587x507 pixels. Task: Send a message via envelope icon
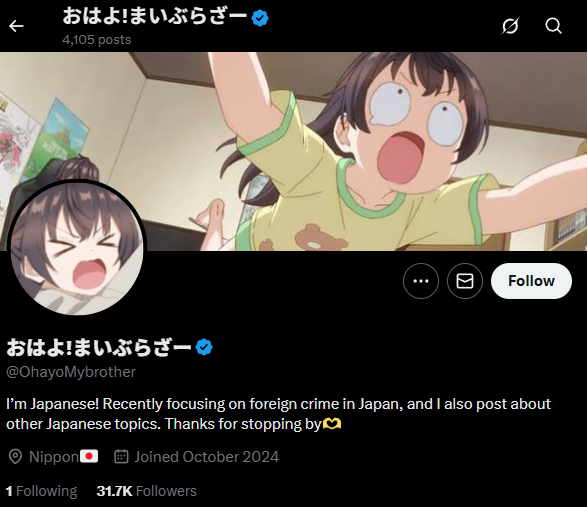pos(465,281)
